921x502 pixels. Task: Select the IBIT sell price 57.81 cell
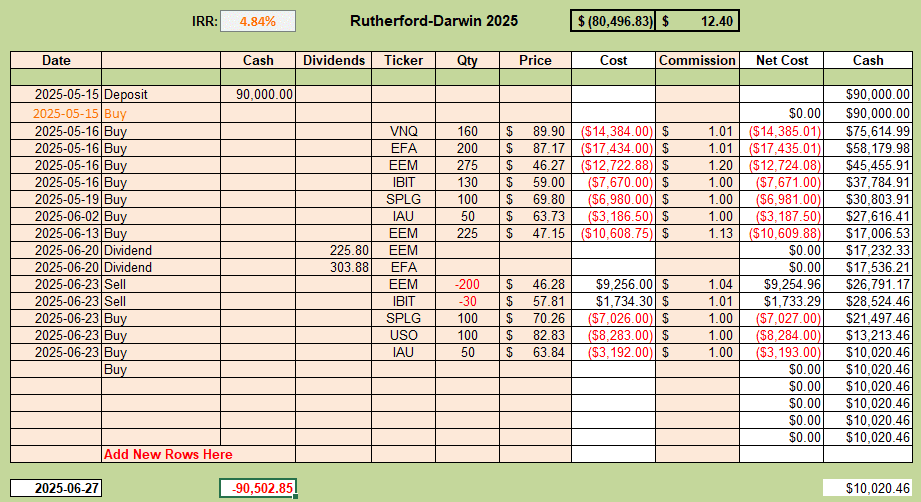click(x=535, y=302)
